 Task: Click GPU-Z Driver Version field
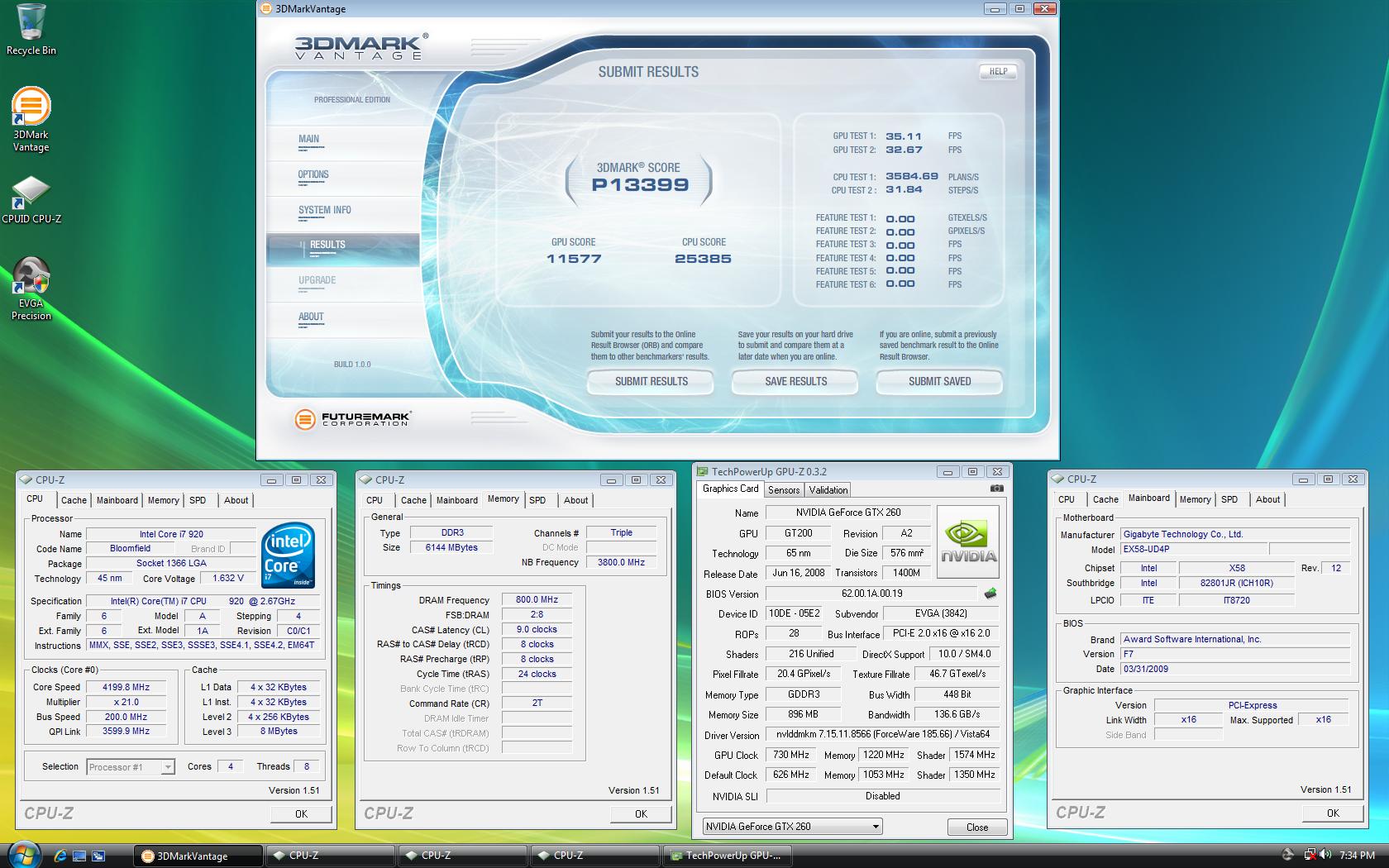[x=882, y=734]
